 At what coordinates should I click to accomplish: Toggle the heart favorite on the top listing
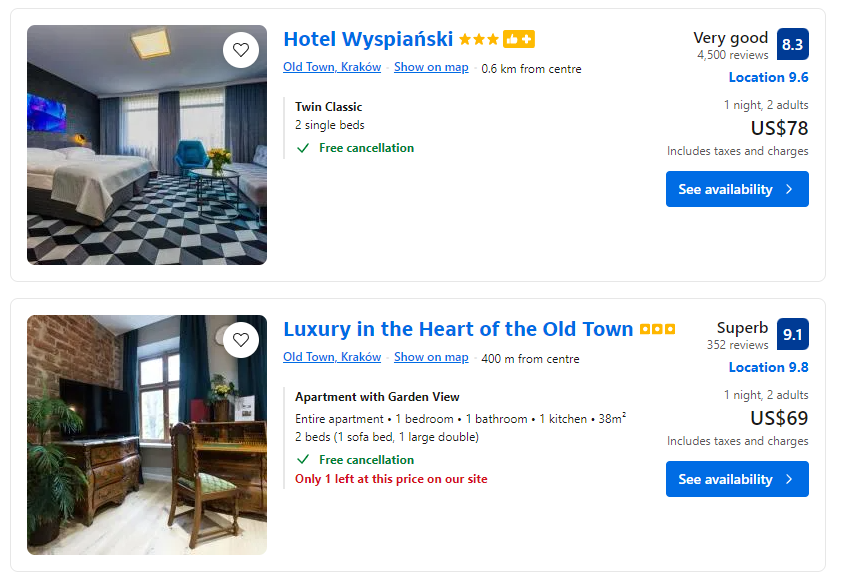pyautogui.click(x=241, y=49)
